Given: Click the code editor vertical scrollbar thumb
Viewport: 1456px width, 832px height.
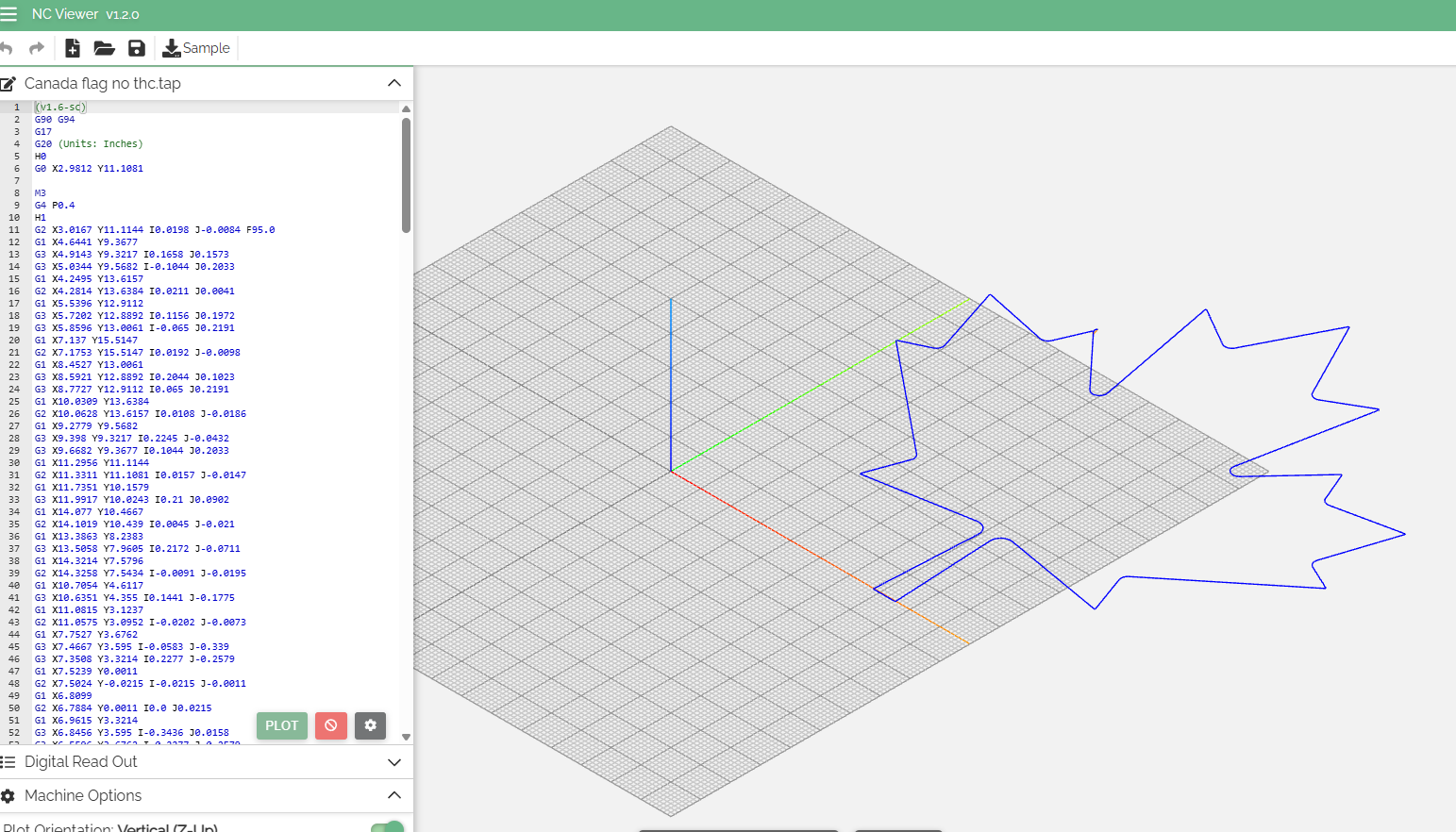Looking at the screenshot, I should click(406, 175).
